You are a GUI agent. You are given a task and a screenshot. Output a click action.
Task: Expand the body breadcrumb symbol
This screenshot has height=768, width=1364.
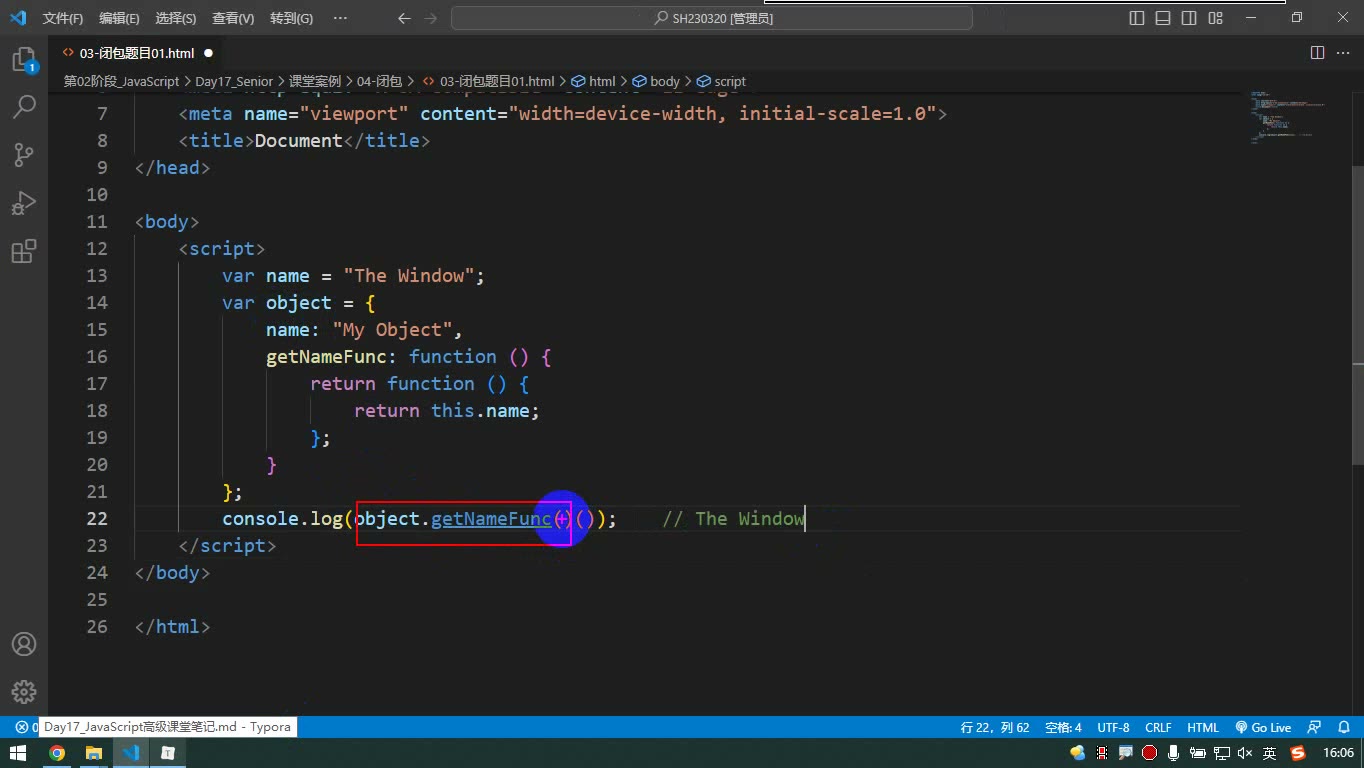point(656,81)
